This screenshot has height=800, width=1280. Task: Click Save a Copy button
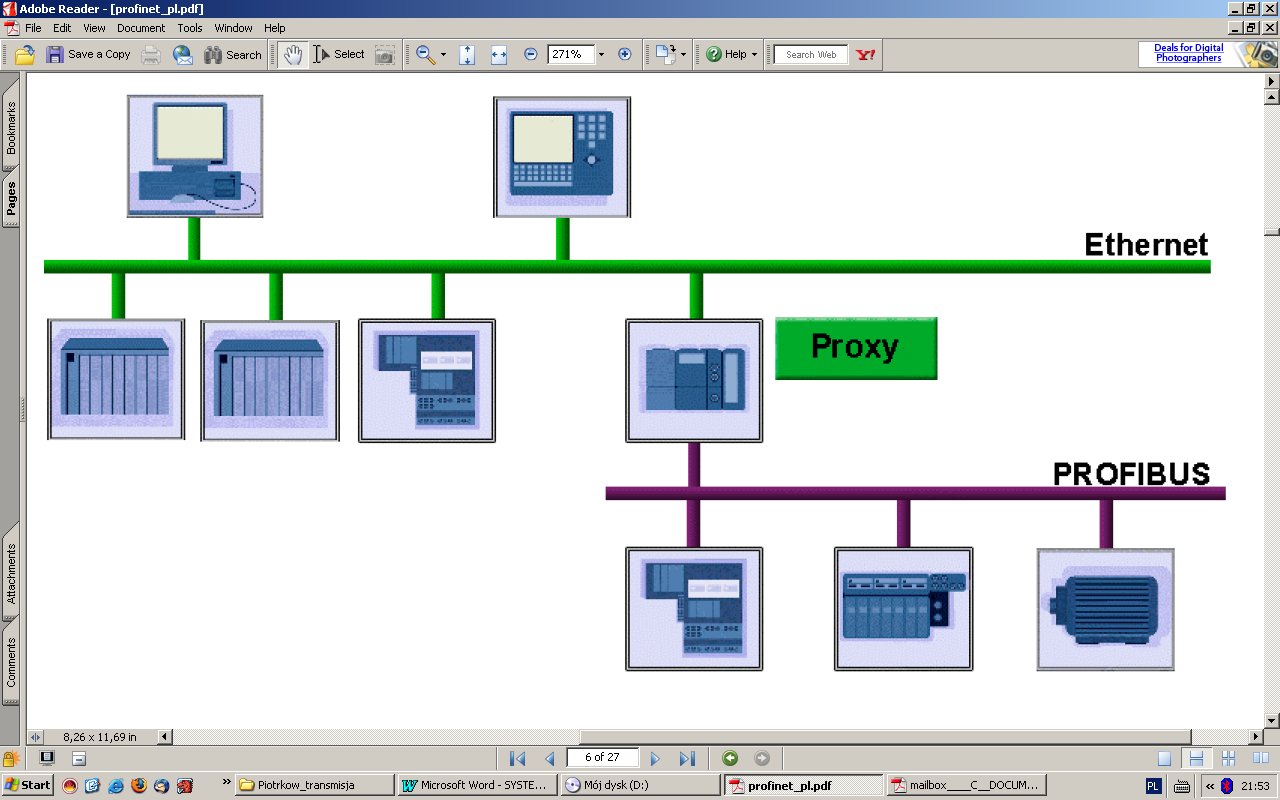tap(89, 55)
